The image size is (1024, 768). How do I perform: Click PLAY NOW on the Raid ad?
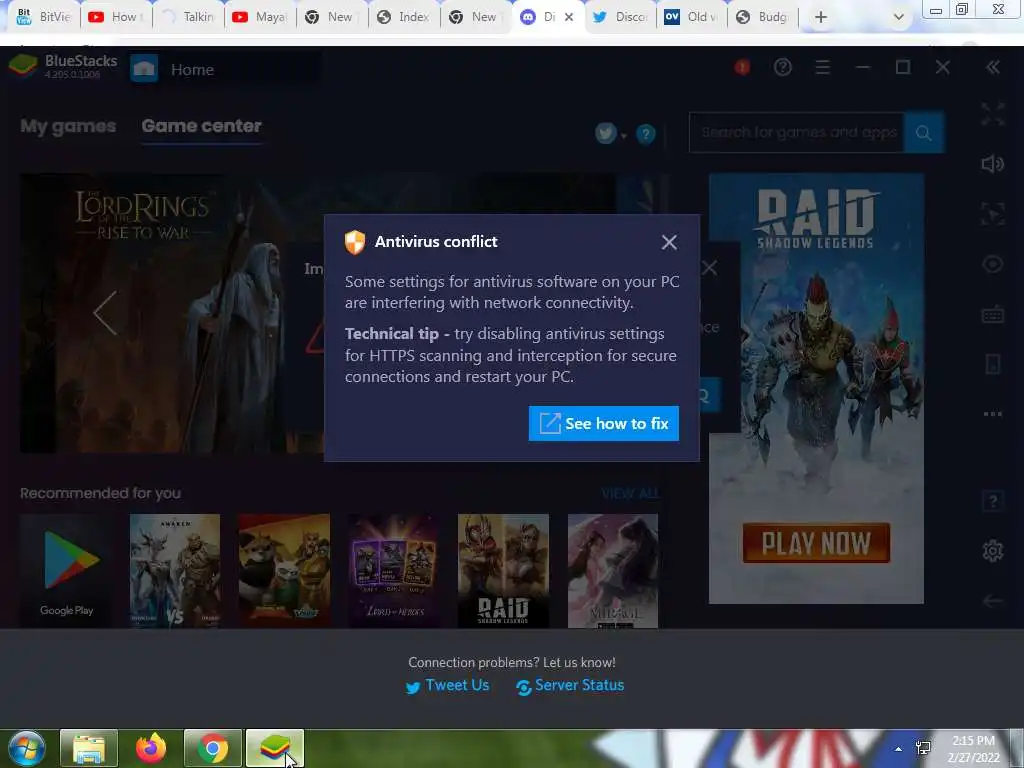(x=816, y=543)
